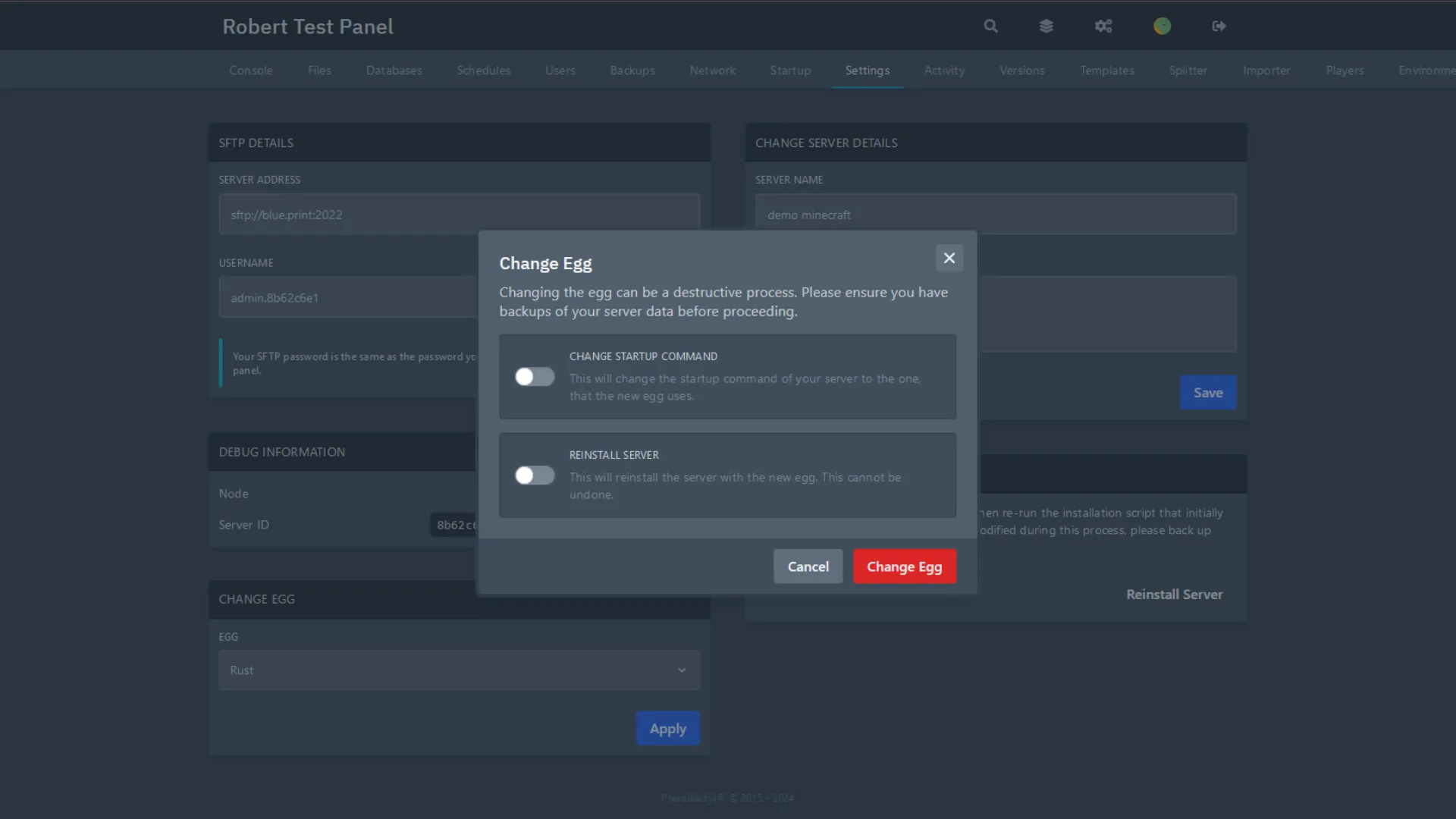
Task: Confirm with red Change Egg button
Action: [904, 566]
